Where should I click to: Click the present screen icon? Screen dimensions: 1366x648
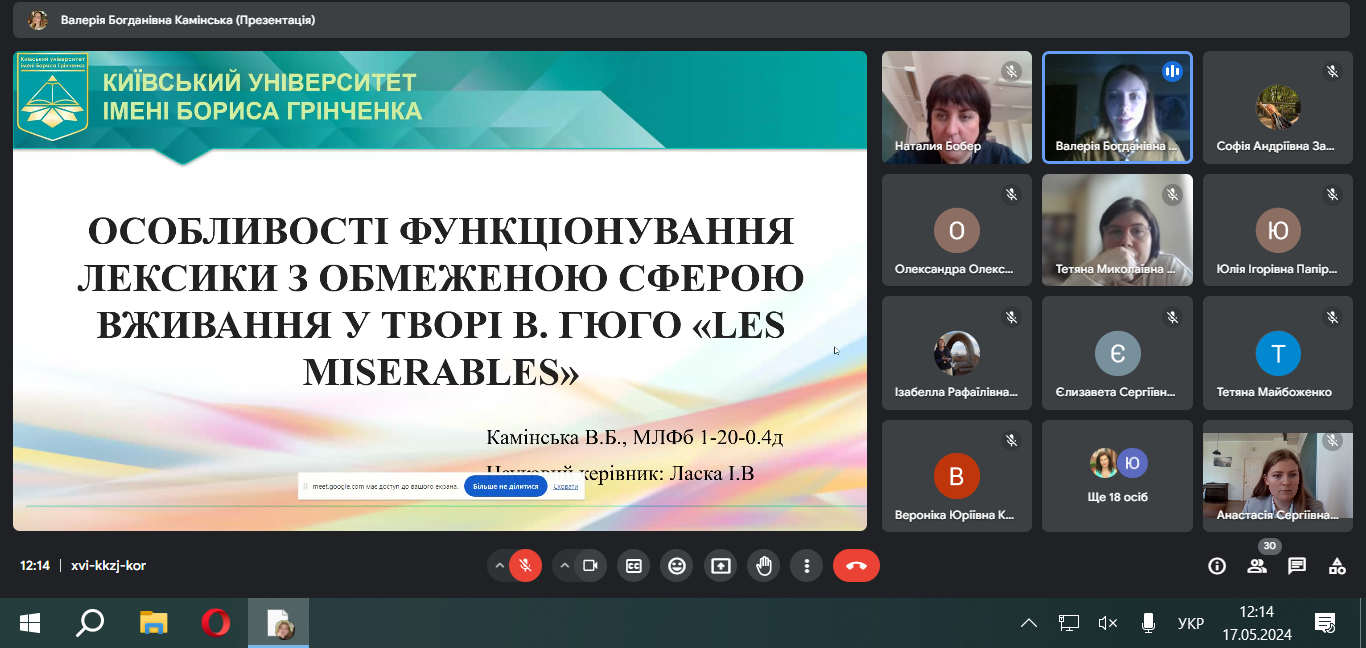pyautogui.click(x=719, y=565)
